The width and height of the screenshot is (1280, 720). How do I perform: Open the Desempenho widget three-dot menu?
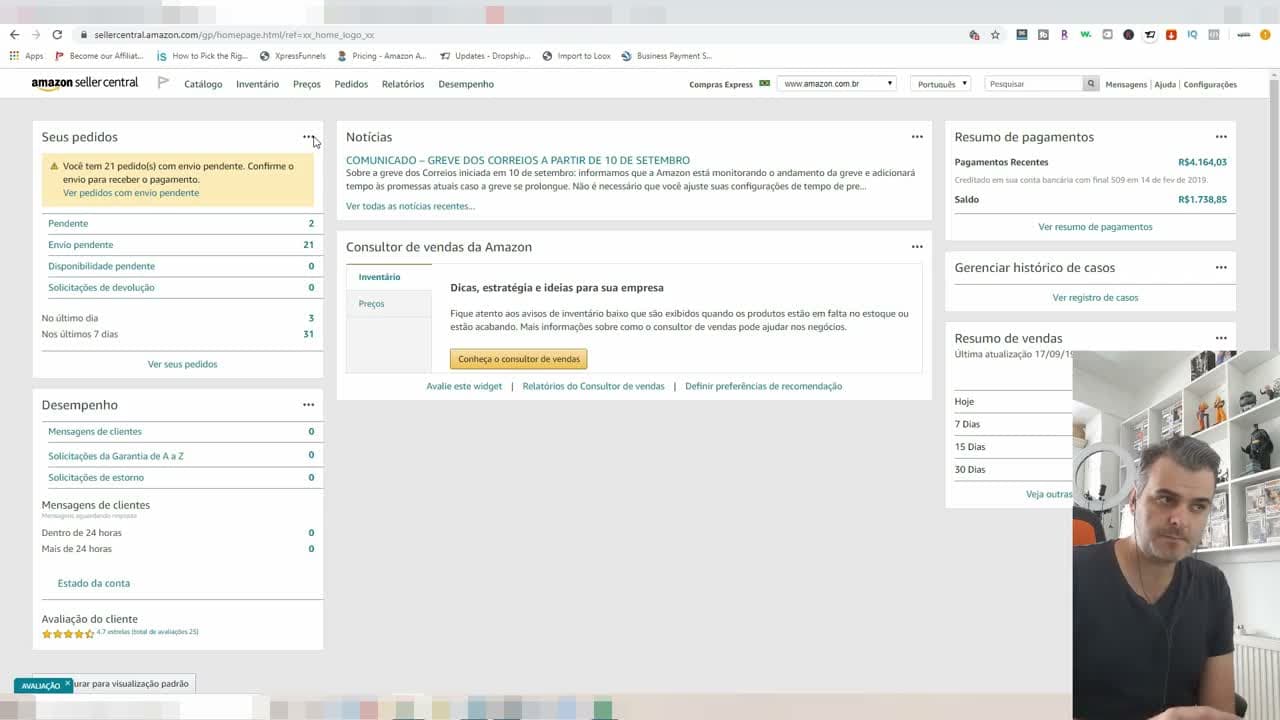point(308,405)
